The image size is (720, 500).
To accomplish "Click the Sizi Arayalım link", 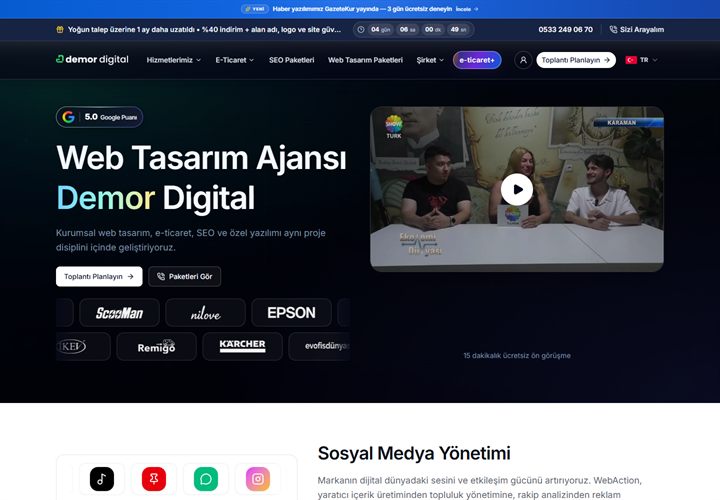I will (x=636, y=29).
